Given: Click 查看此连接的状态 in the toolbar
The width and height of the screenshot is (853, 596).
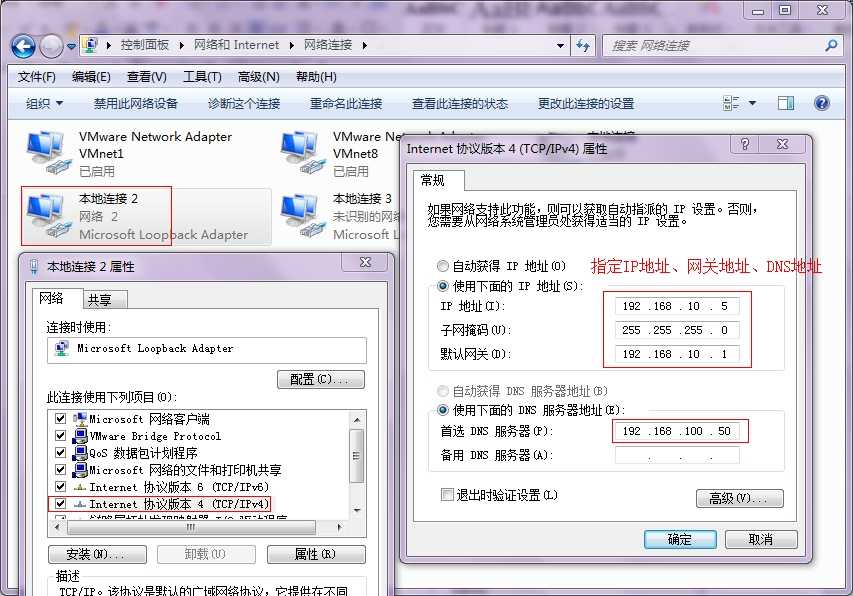Looking at the screenshot, I should (x=460, y=103).
